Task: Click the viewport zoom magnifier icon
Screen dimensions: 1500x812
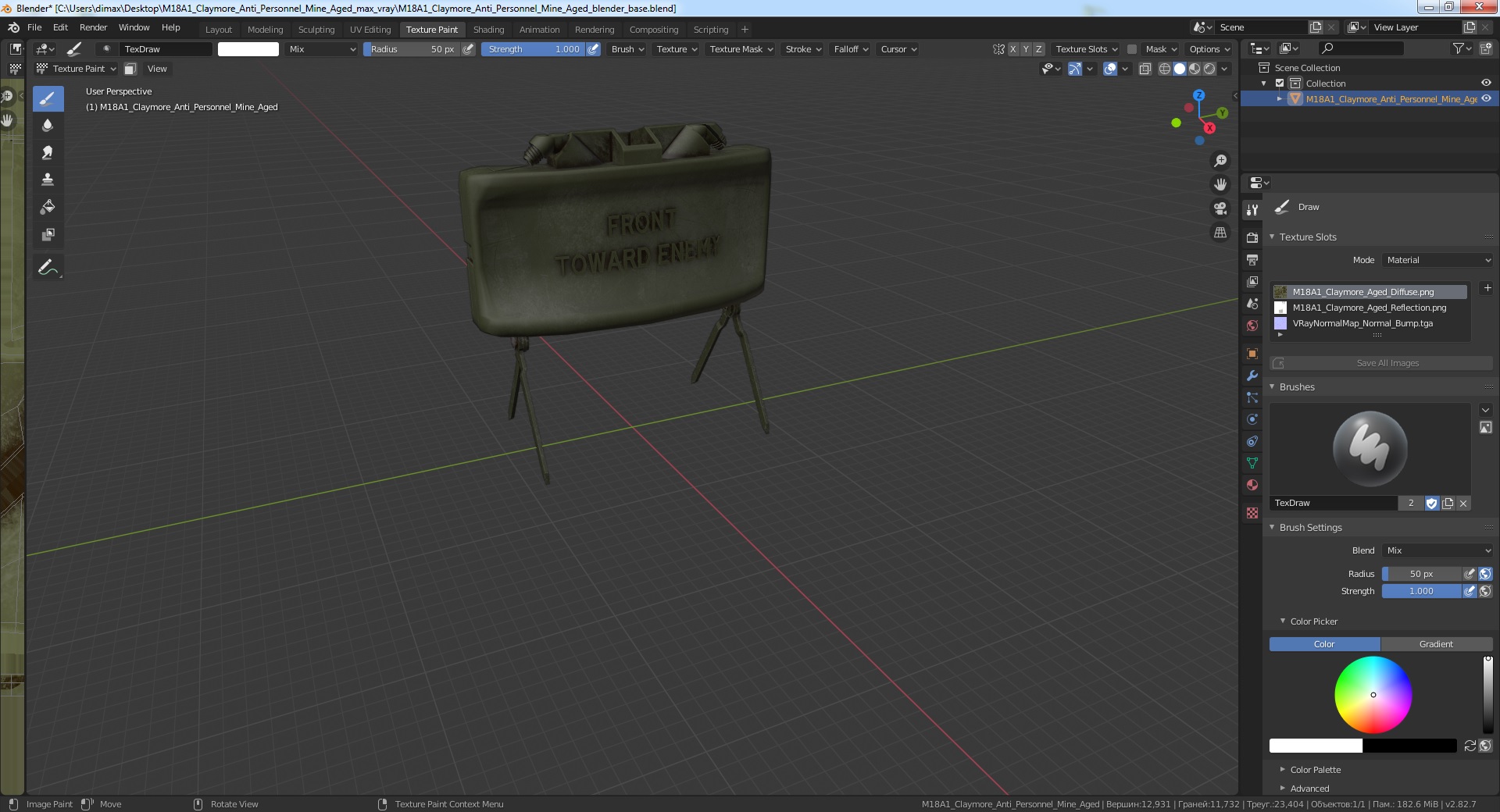Action: coord(1220,161)
